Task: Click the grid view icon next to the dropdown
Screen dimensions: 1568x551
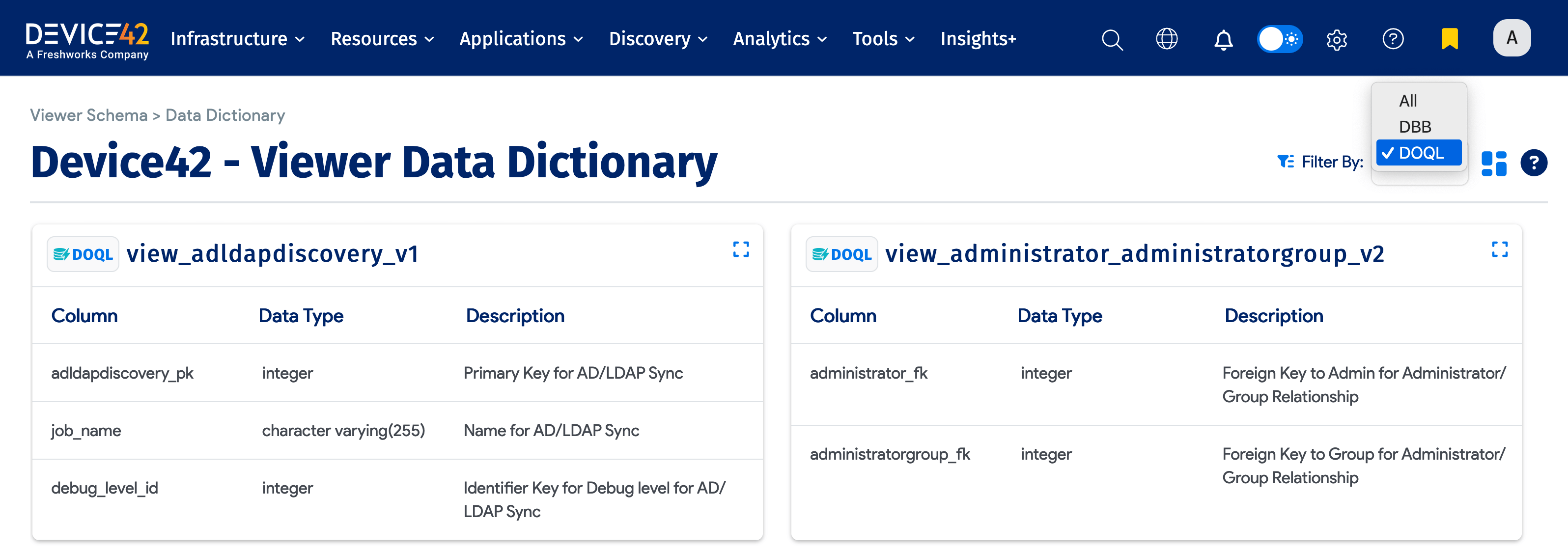Action: point(1494,162)
